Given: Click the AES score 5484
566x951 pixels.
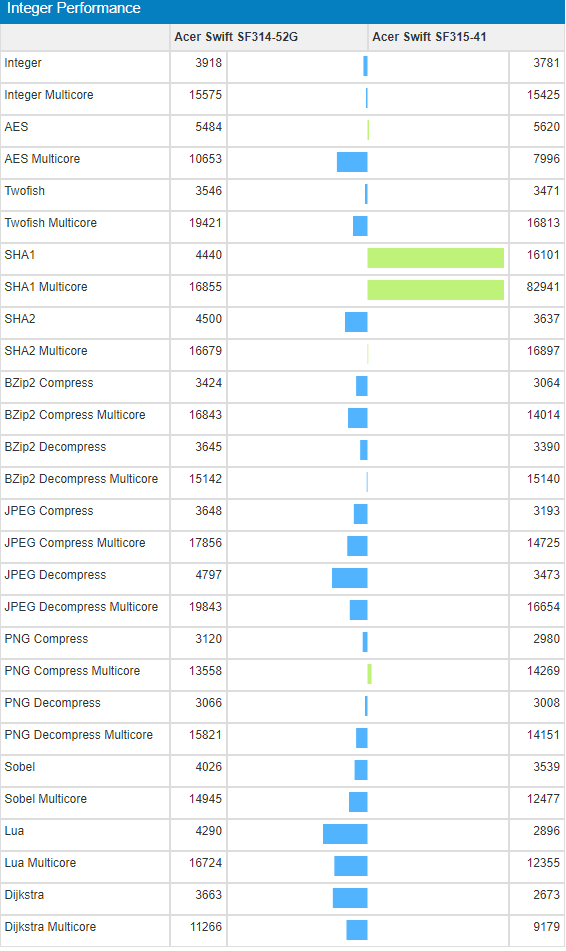Looking at the screenshot, I should coord(209,127).
